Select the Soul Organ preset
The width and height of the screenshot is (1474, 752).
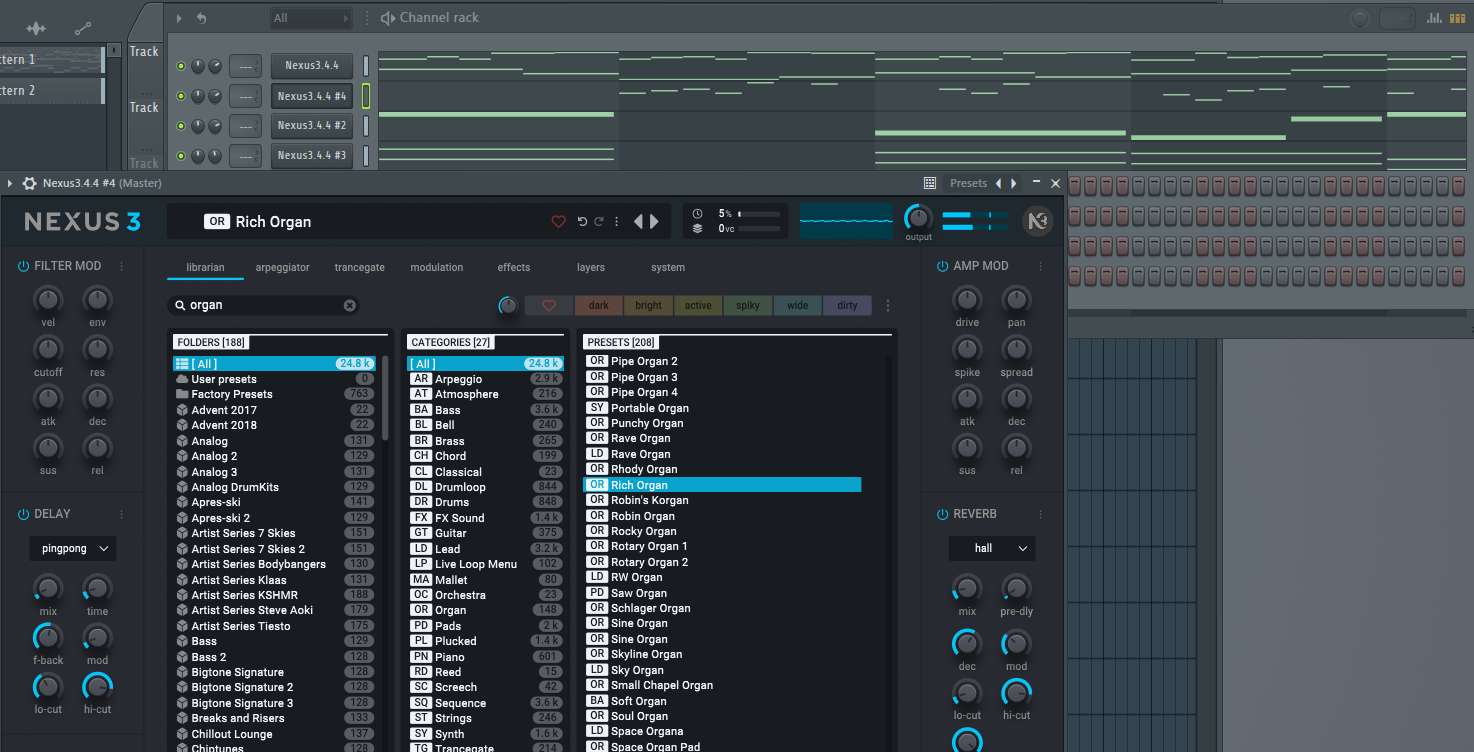639,716
